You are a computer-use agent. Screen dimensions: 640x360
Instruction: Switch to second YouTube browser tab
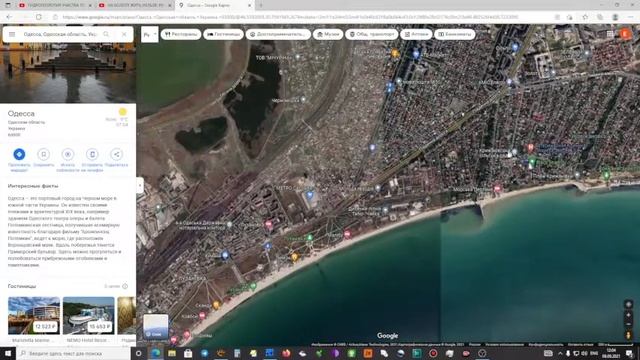135,5
